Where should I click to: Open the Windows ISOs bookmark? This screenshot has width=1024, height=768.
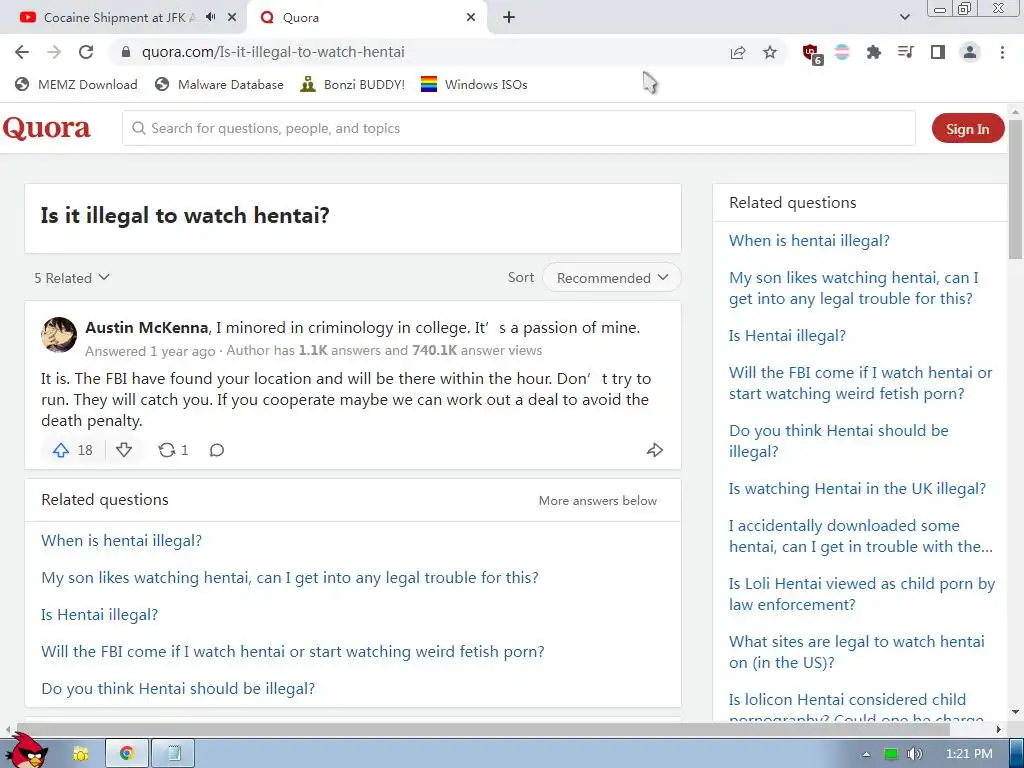click(474, 85)
